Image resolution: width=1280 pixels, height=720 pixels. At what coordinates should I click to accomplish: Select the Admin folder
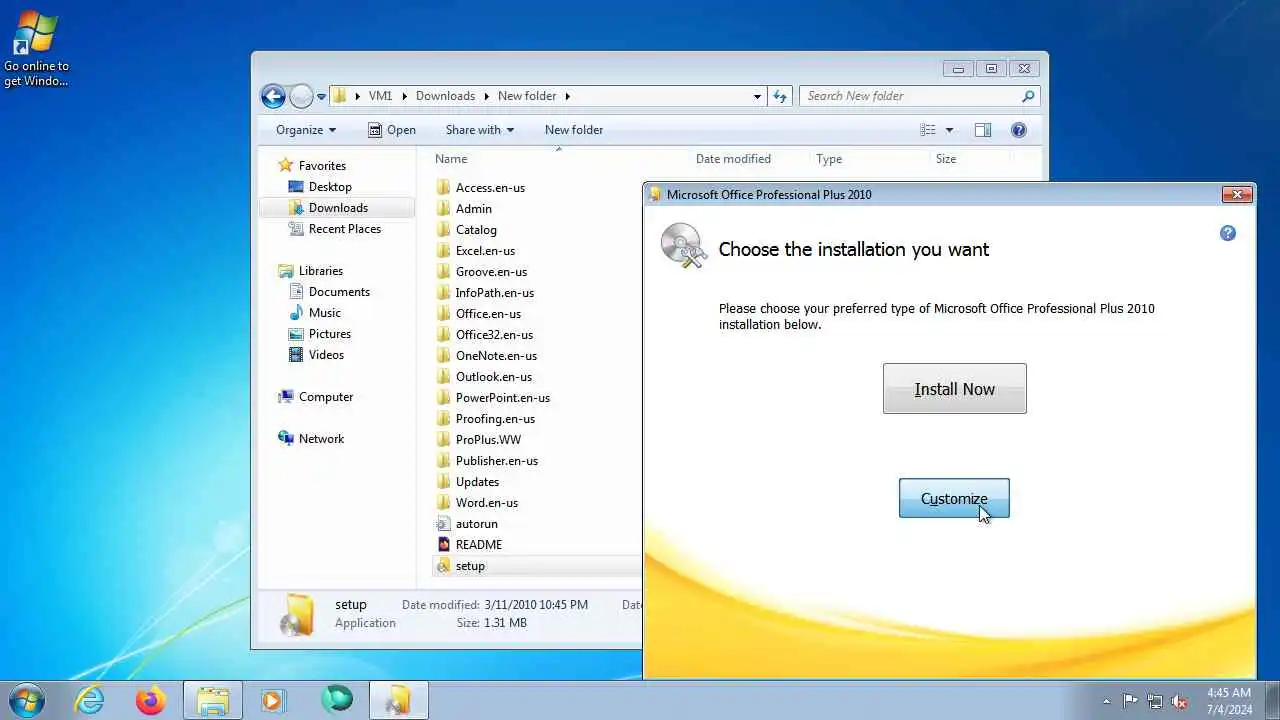[x=473, y=209]
